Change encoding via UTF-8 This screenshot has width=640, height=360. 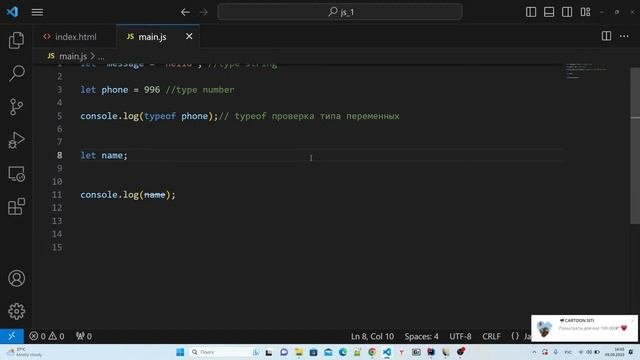tap(460, 336)
